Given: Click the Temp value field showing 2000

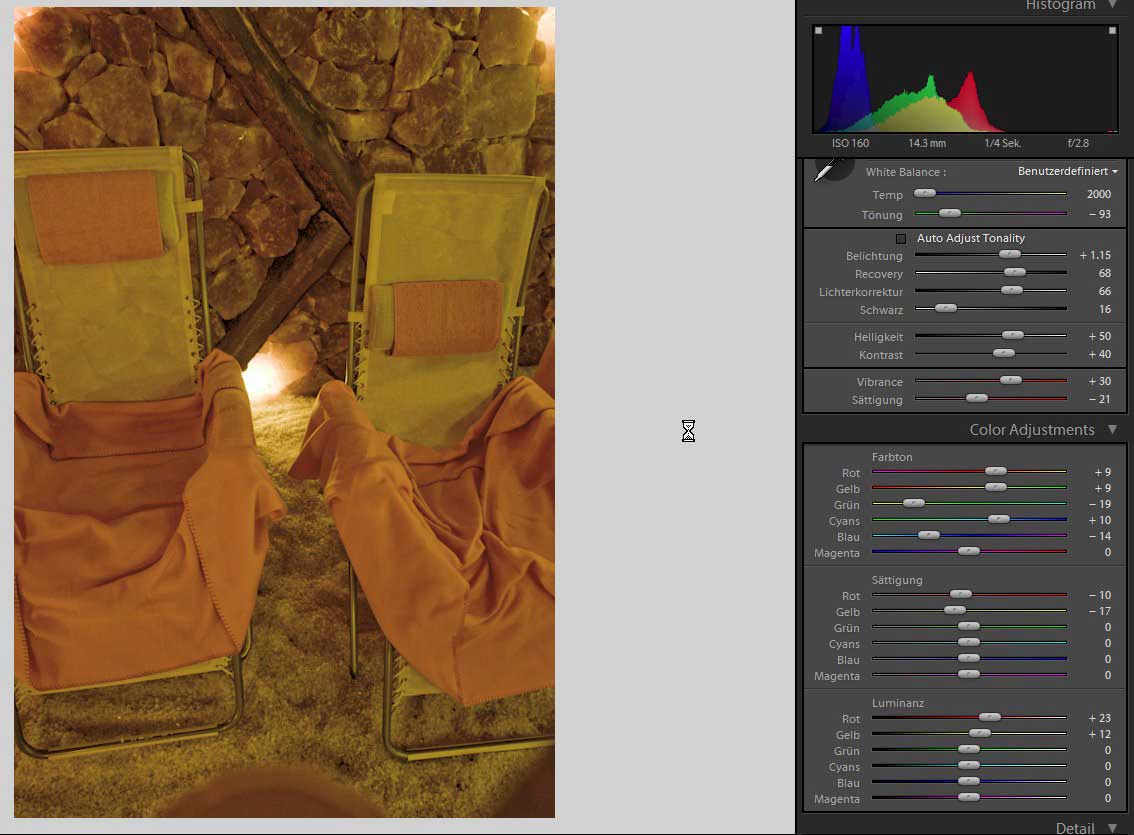Looking at the screenshot, I should [x=1098, y=195].
